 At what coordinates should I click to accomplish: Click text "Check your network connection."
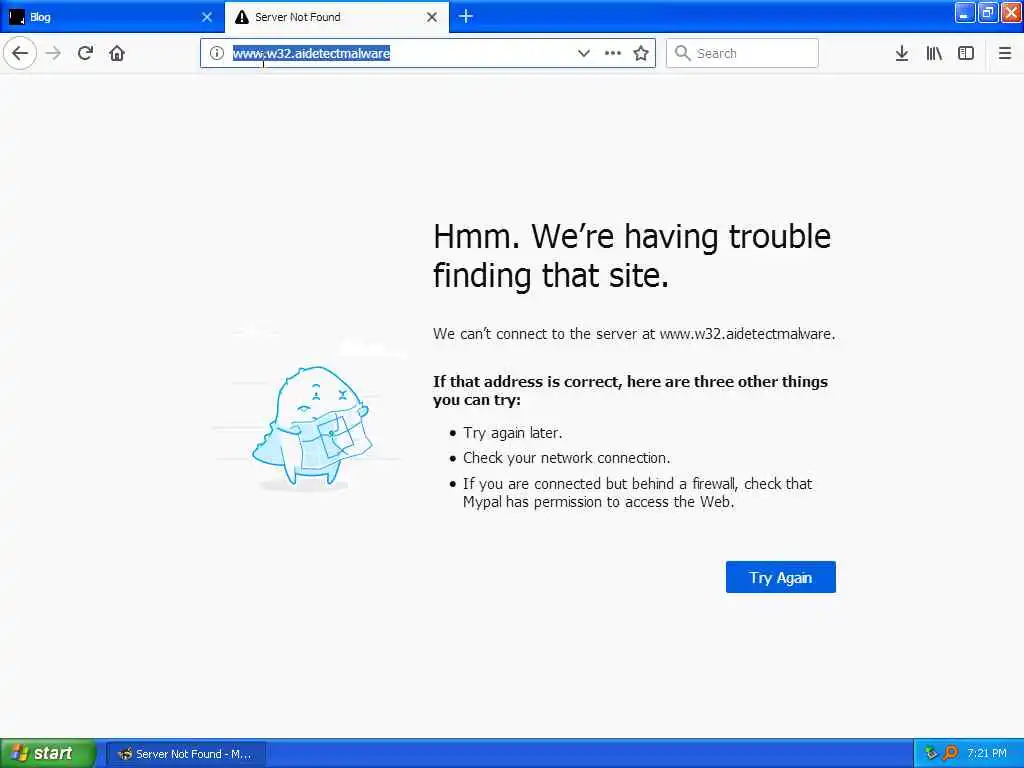pos(566,458)
